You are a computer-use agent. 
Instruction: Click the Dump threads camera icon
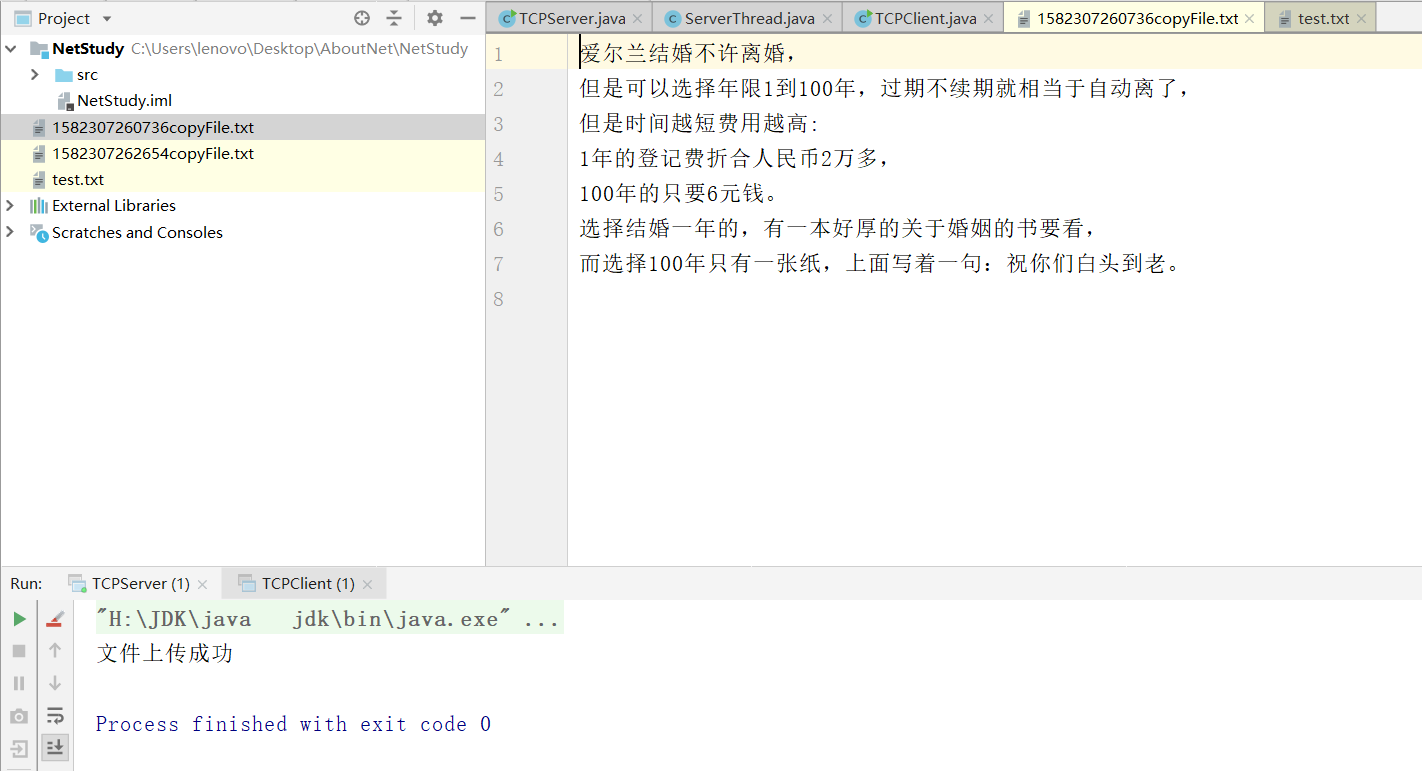click(19, 716)
